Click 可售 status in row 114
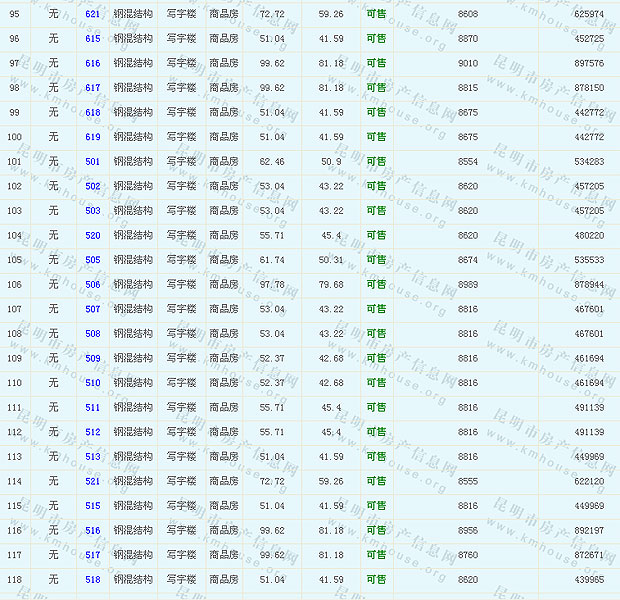Viewport: 620px width, 600px height. [376, 481]
